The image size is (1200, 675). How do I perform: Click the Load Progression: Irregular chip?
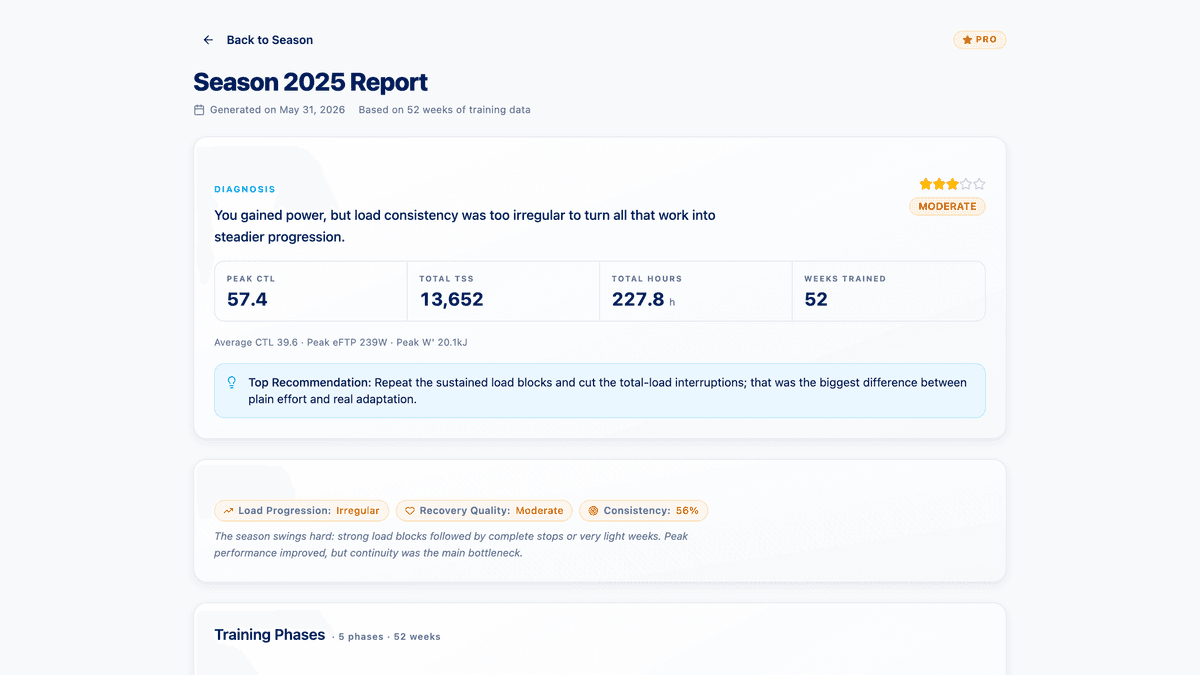[301, 511]
